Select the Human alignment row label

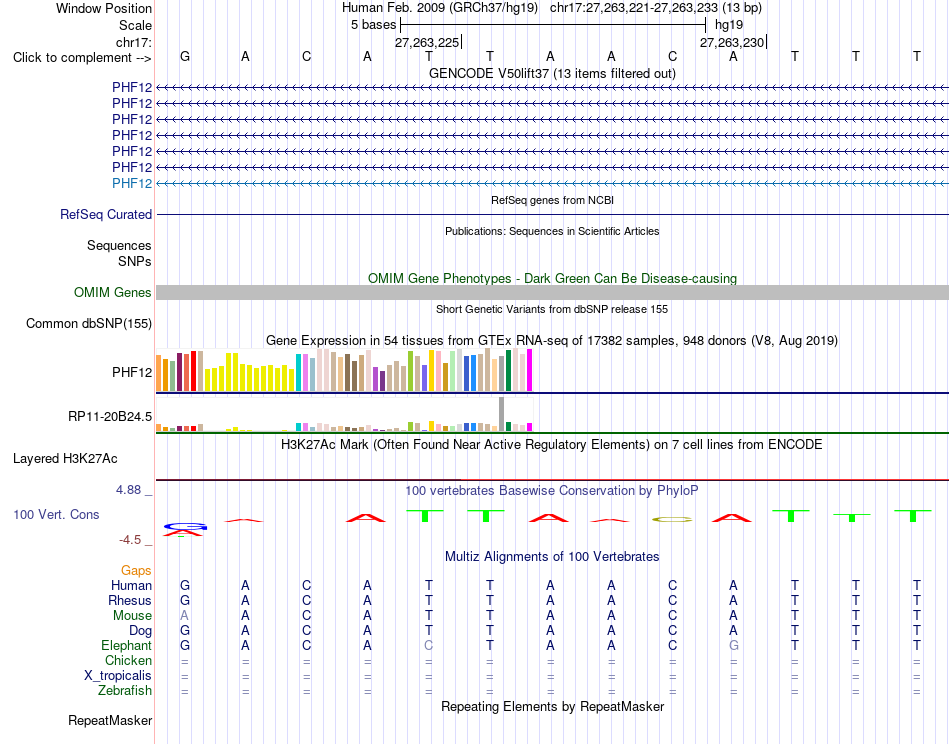[x=131, y=585]
